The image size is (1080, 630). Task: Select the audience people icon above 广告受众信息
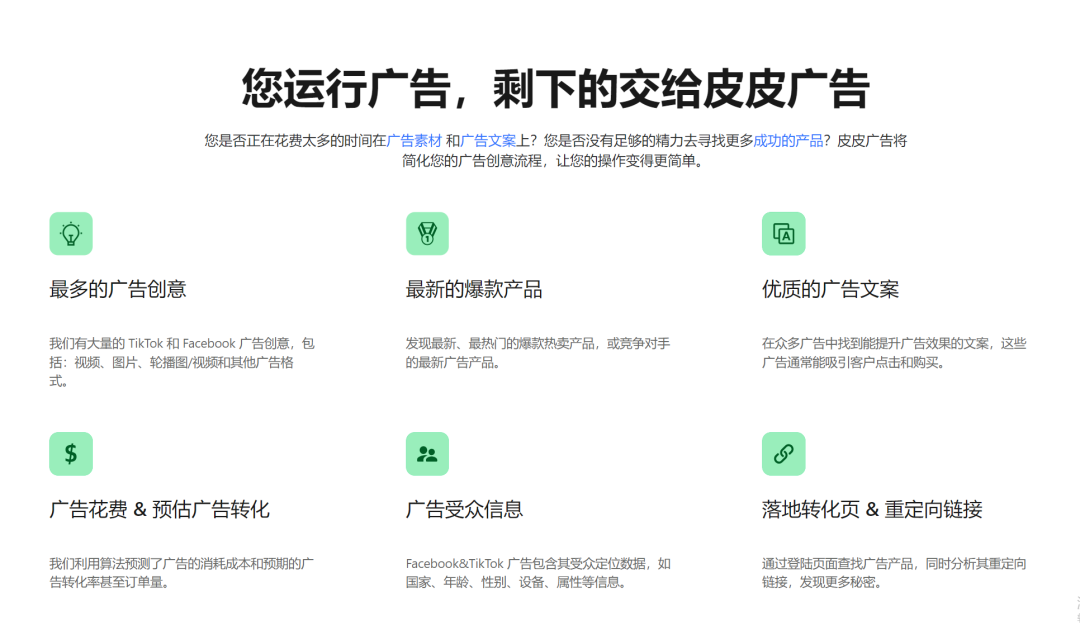pos(427,453)
